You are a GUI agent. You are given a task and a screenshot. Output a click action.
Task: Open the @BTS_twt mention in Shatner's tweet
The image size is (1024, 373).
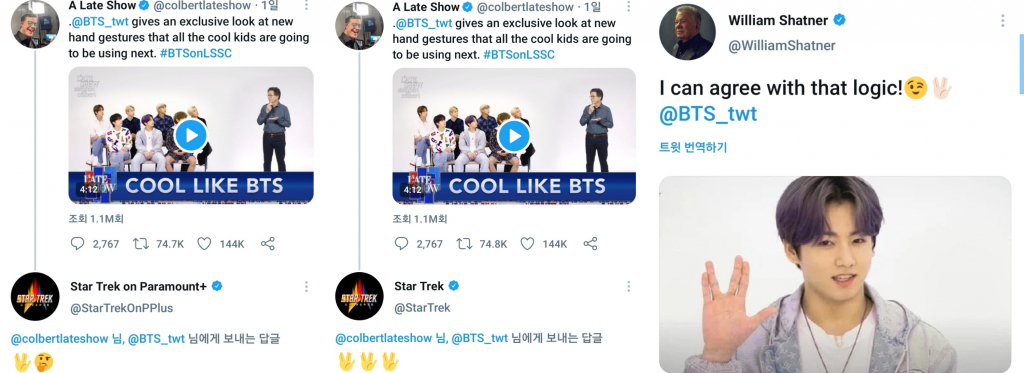pyautogui.click(x=708, y=115)
